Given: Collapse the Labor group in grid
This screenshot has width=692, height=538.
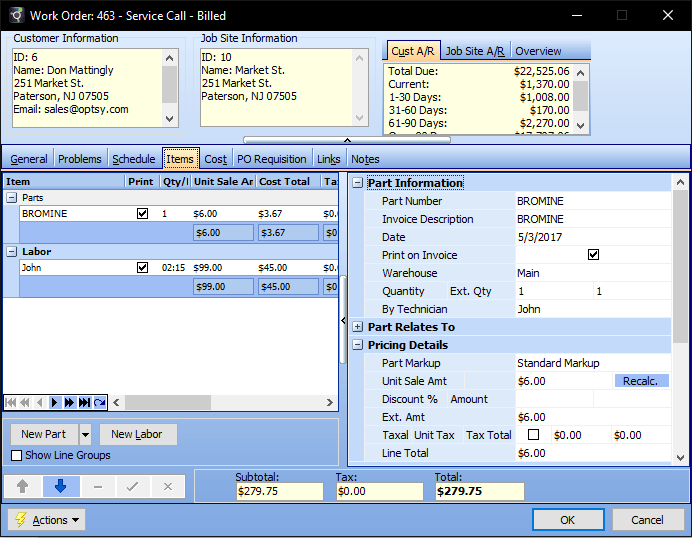Looking at the screenshot, I should click(x=11, y=252).
